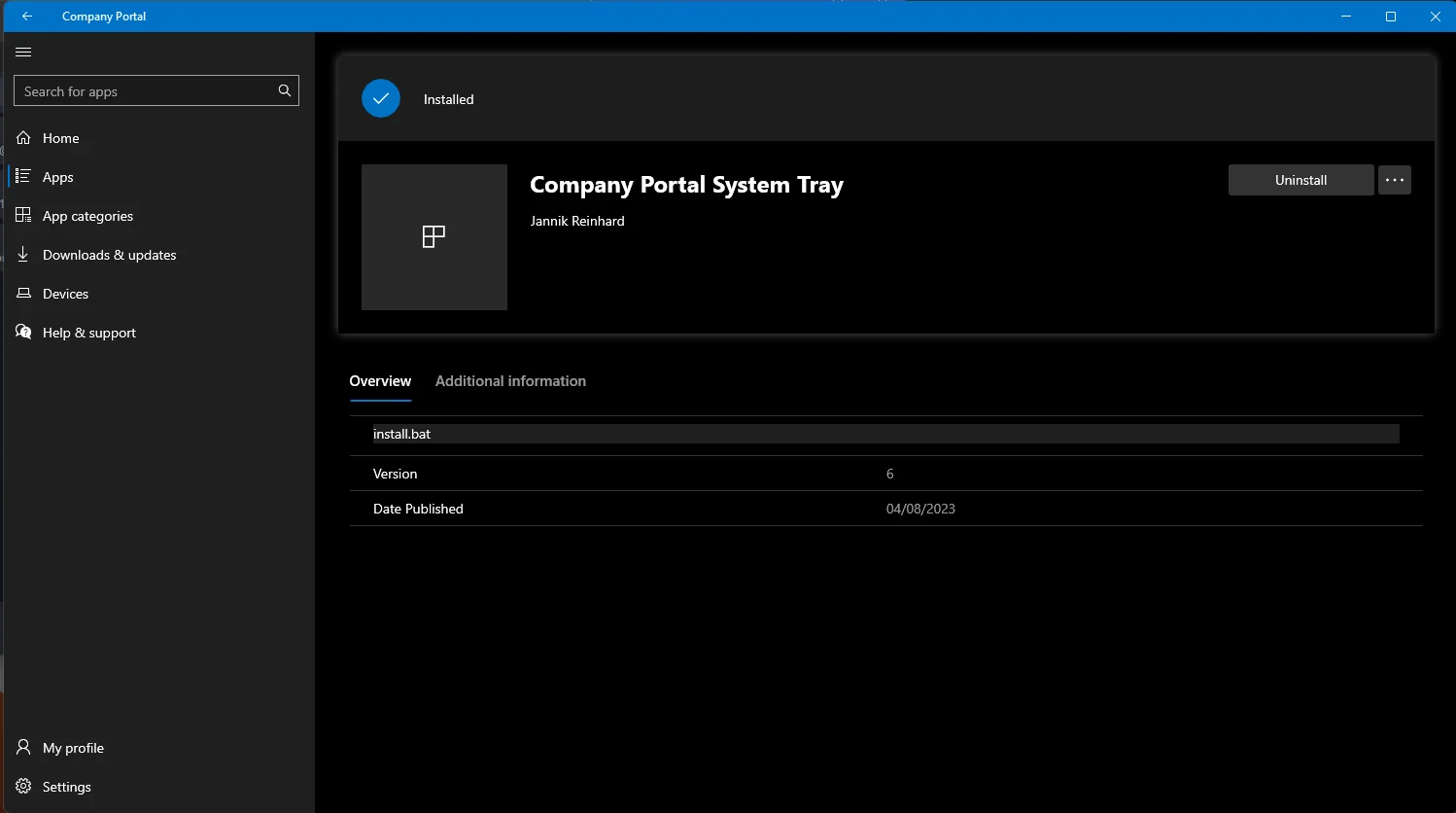Switch to Additional information tab
Viewport: 1456px width, 813px height.
510,381
